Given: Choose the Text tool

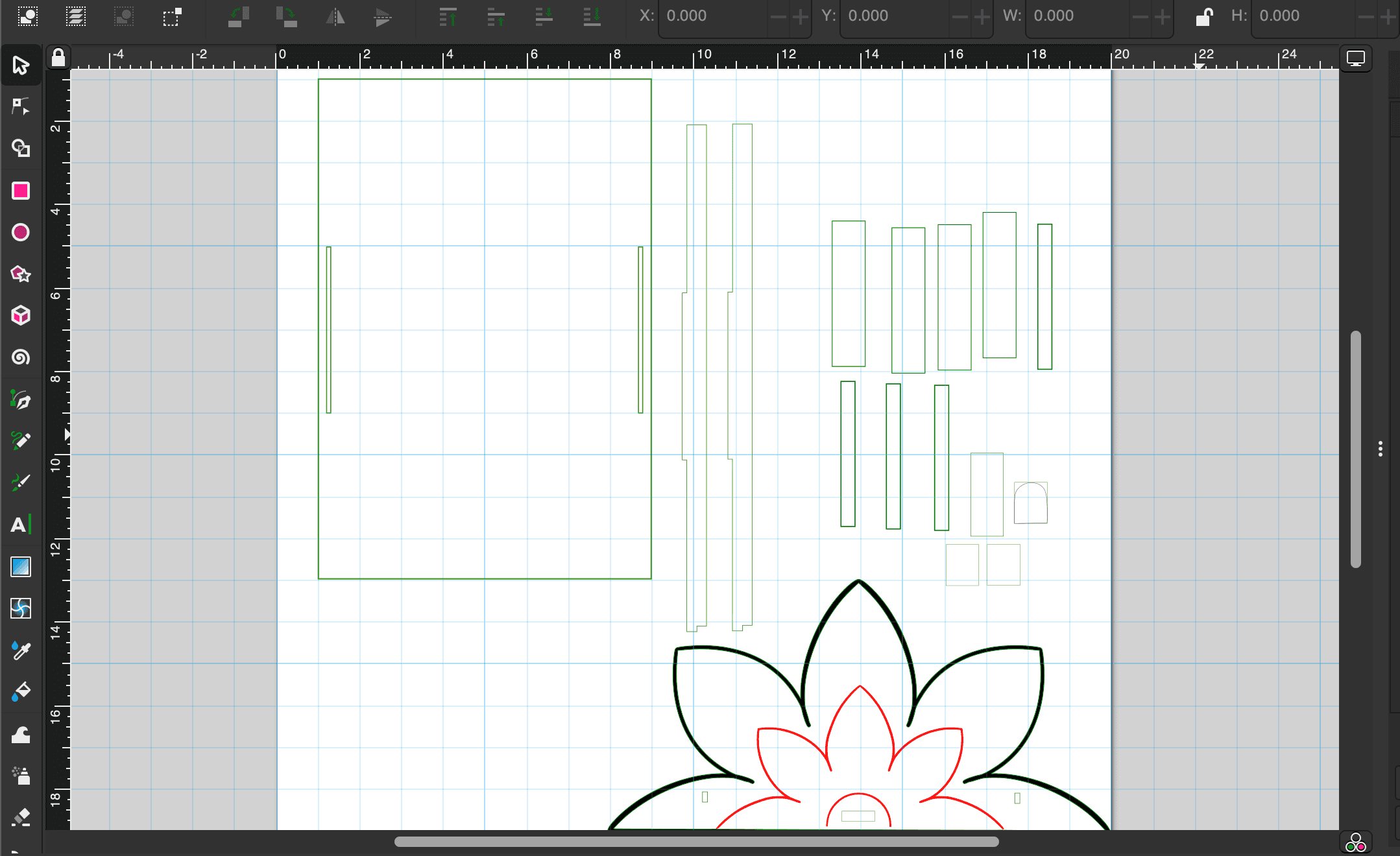Looking at the screenshot, I should tap(21, 525).
